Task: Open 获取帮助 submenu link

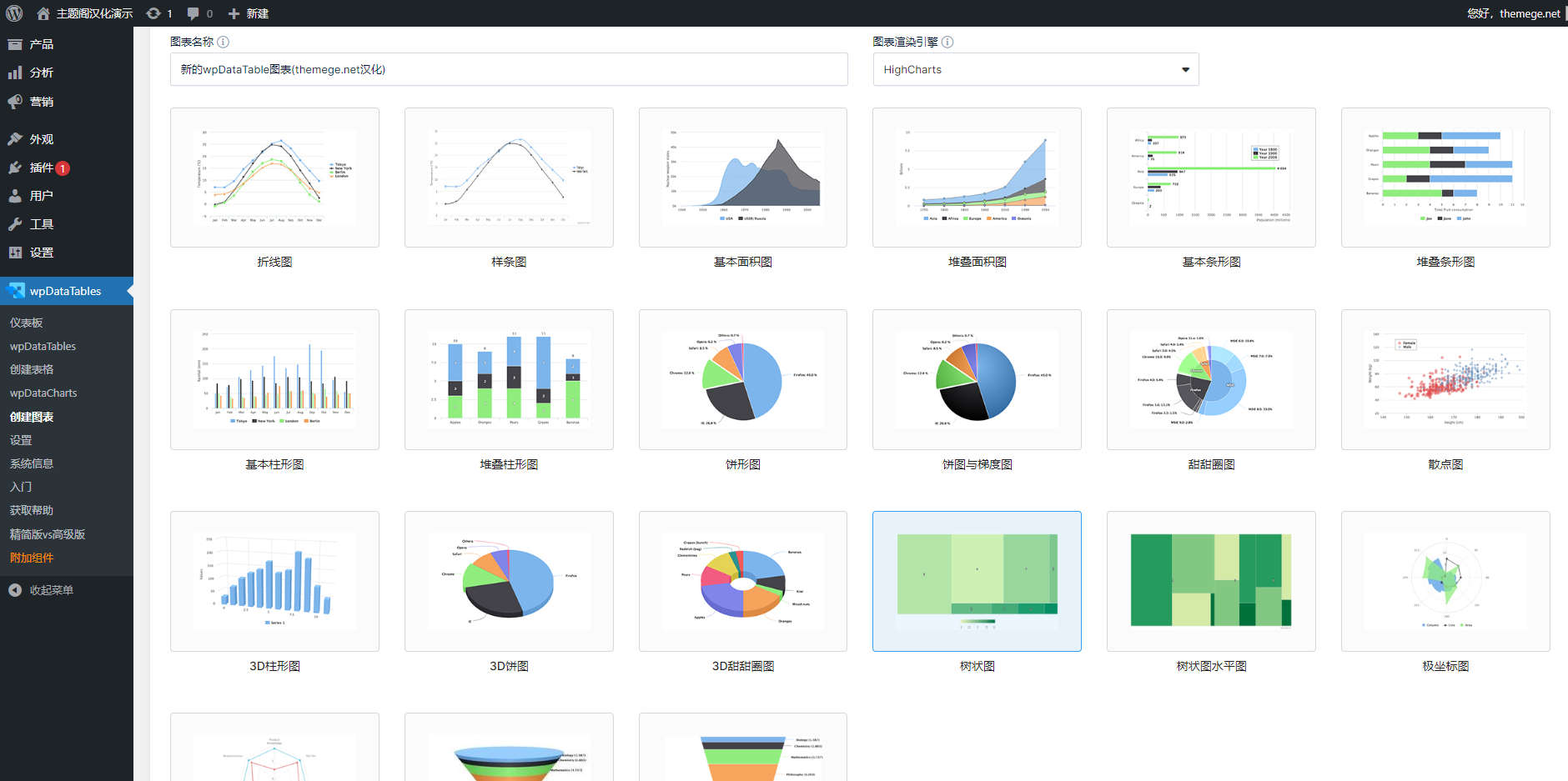Action: pos(32,510)
